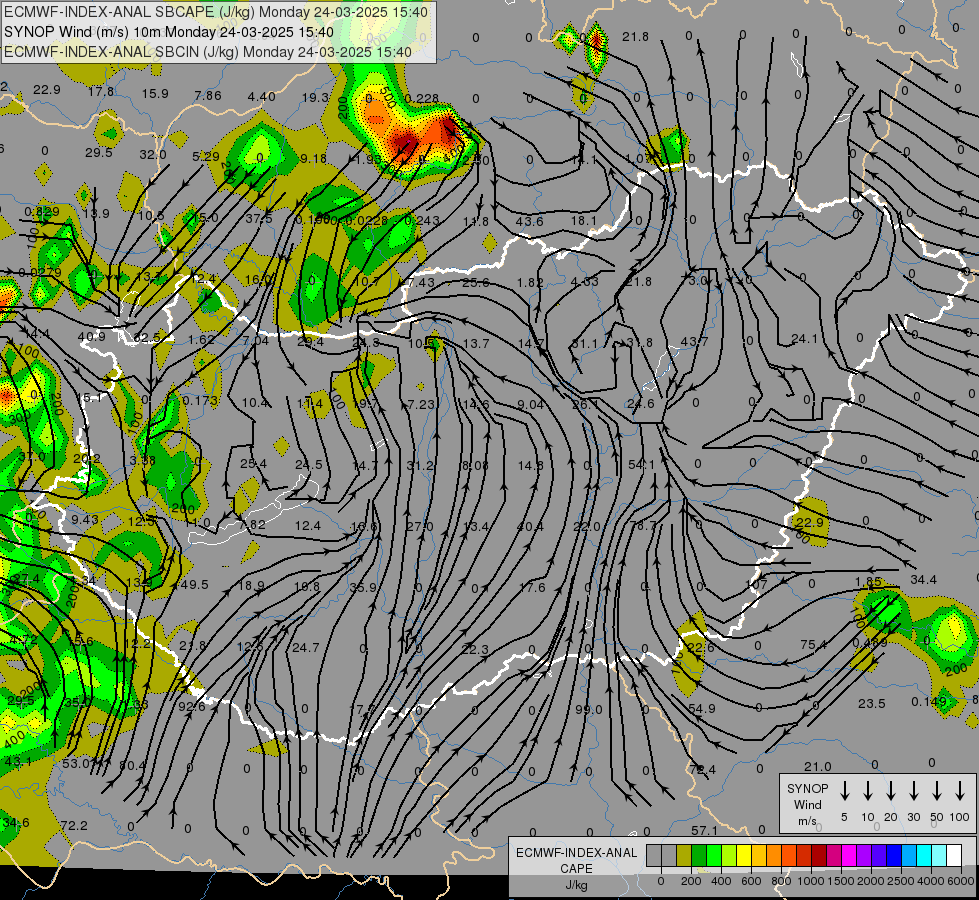Image resolution: width=979 pixels, height=900 pixels.
Task: Click the SYNOP Wind 10m header line
Action: coord(169,32)
